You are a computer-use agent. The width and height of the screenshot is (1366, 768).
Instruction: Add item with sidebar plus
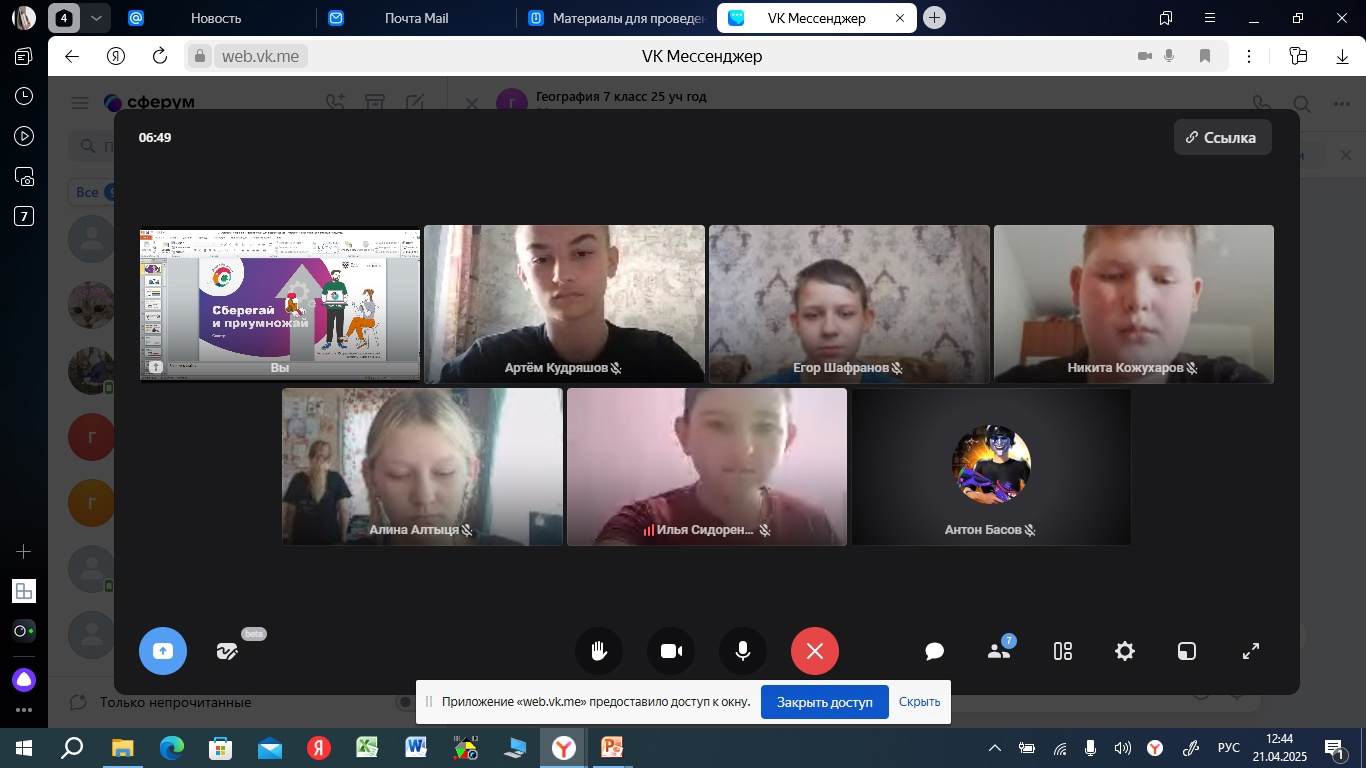click(24, 552)
